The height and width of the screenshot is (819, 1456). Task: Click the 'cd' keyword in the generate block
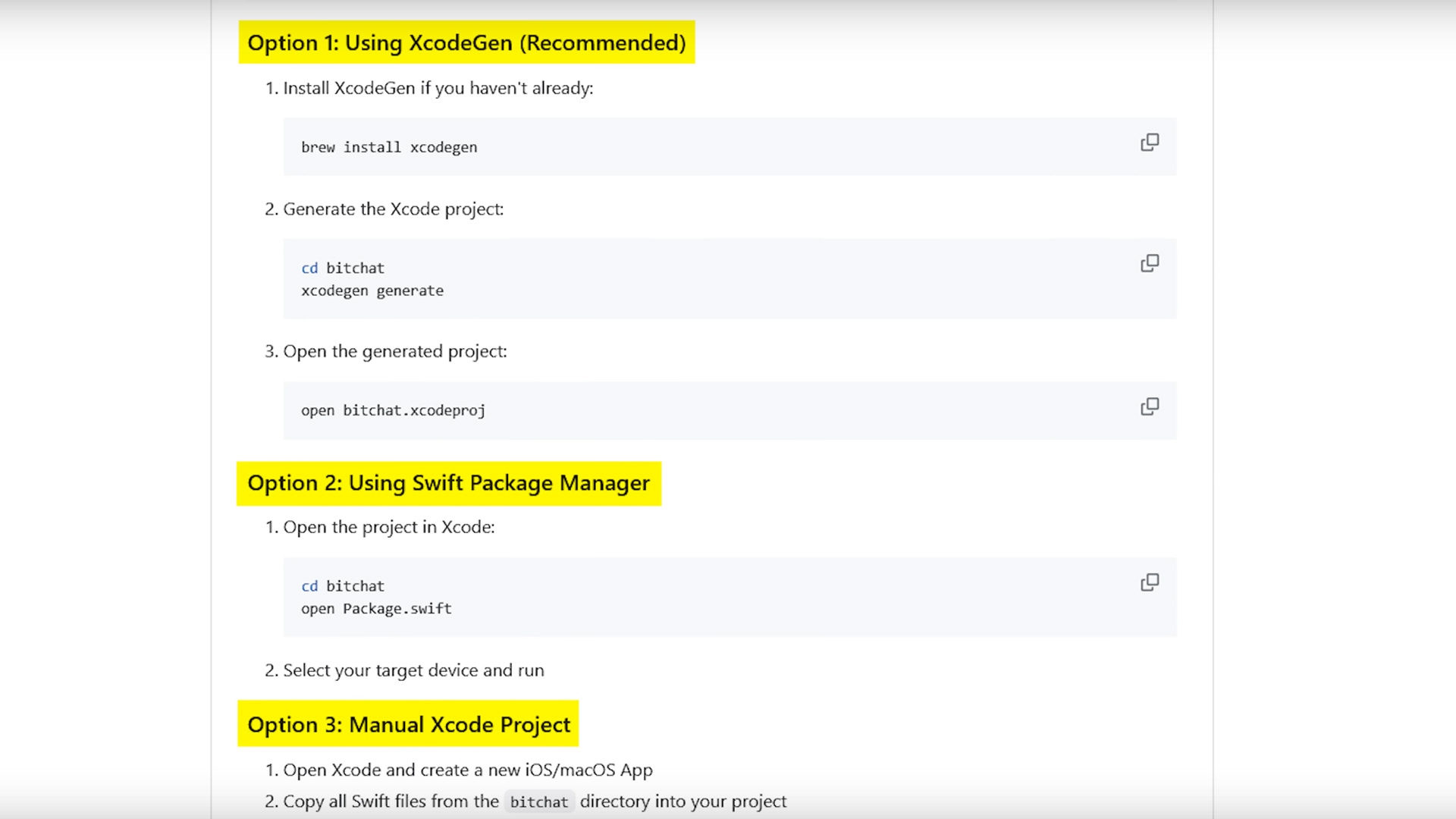[309, 268]
